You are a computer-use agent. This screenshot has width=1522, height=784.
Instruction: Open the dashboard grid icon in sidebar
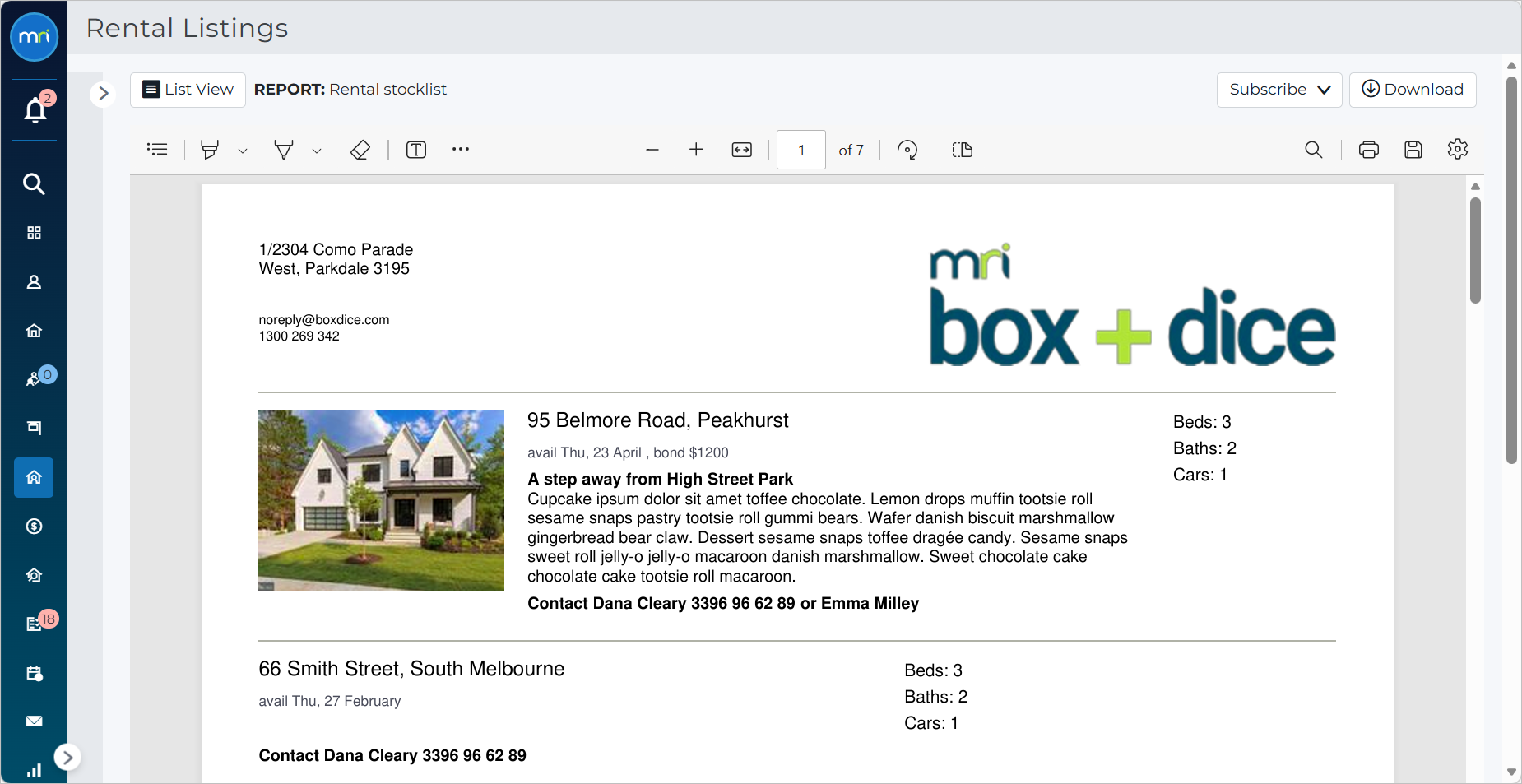click(34, 233)
